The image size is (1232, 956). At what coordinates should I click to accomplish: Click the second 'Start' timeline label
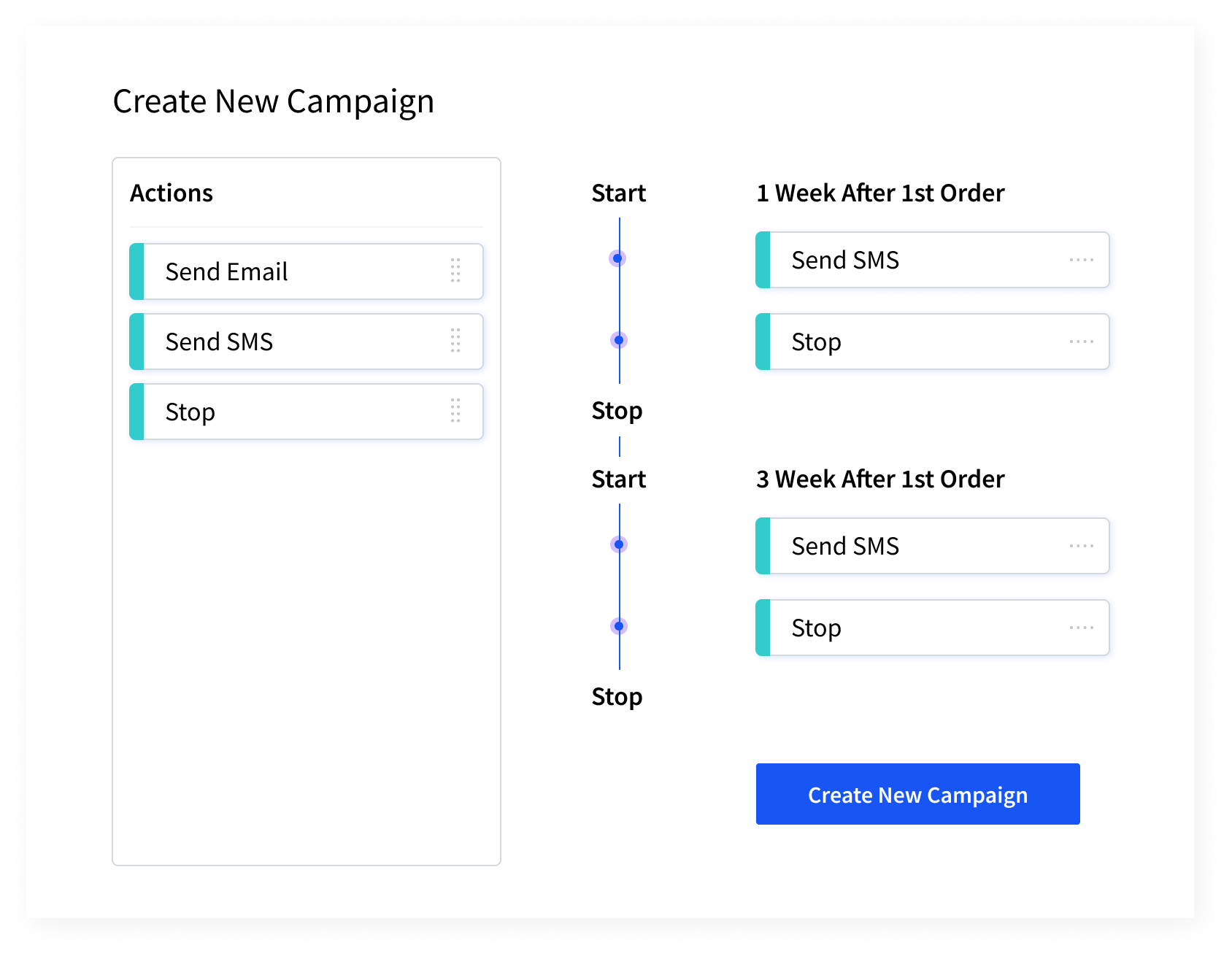[x=619, y=479]
